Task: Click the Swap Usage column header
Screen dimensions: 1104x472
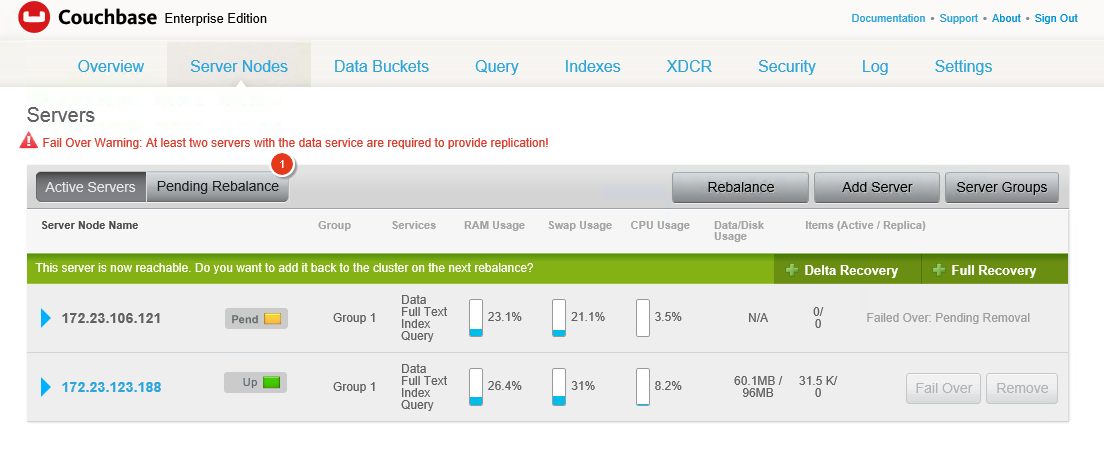Action: (580, 225)
